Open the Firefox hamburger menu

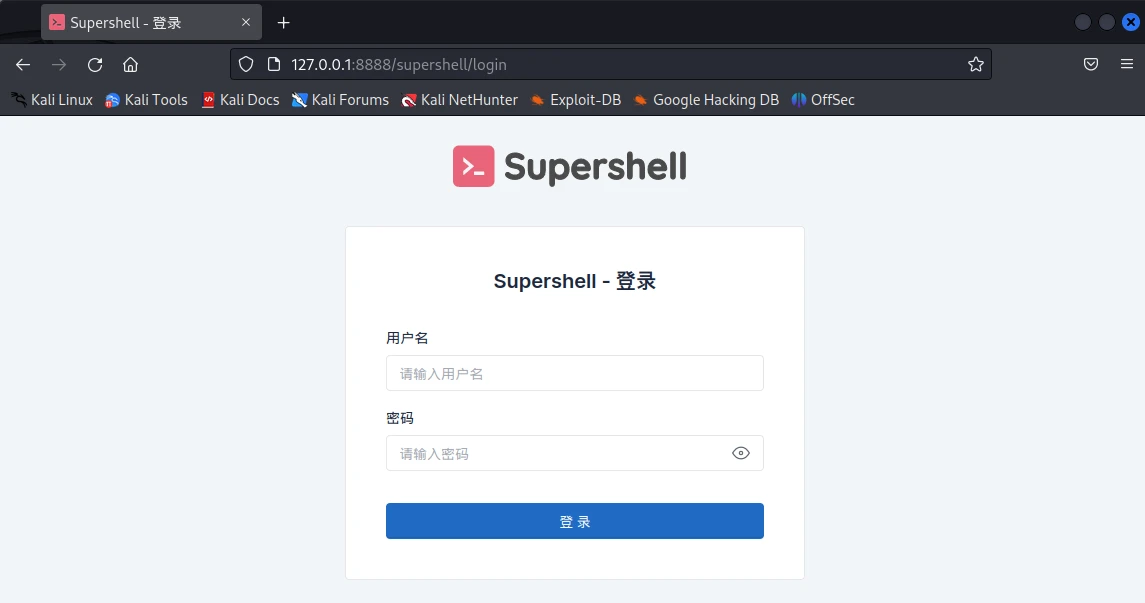click(x=1127, y=64)
